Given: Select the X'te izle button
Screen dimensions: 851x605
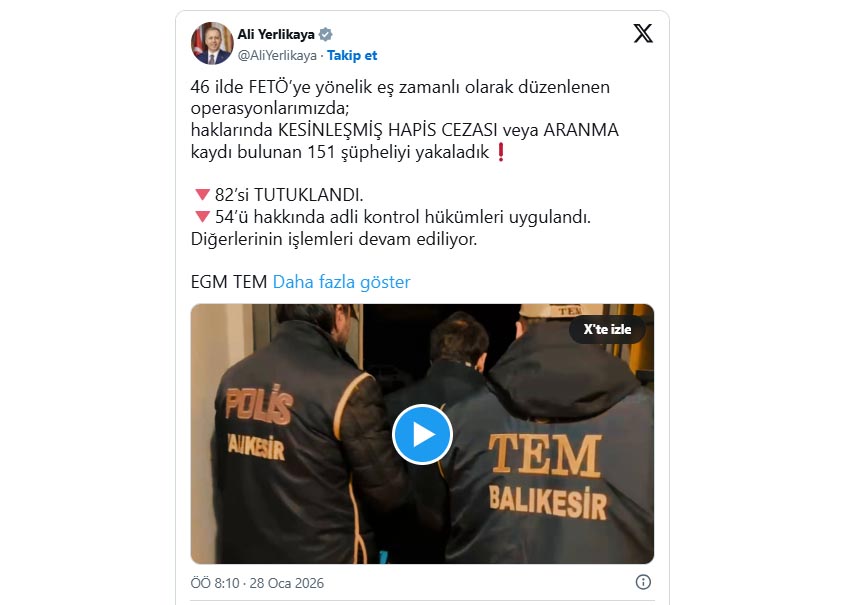Looking at the screenshot, I should [607, 329].
